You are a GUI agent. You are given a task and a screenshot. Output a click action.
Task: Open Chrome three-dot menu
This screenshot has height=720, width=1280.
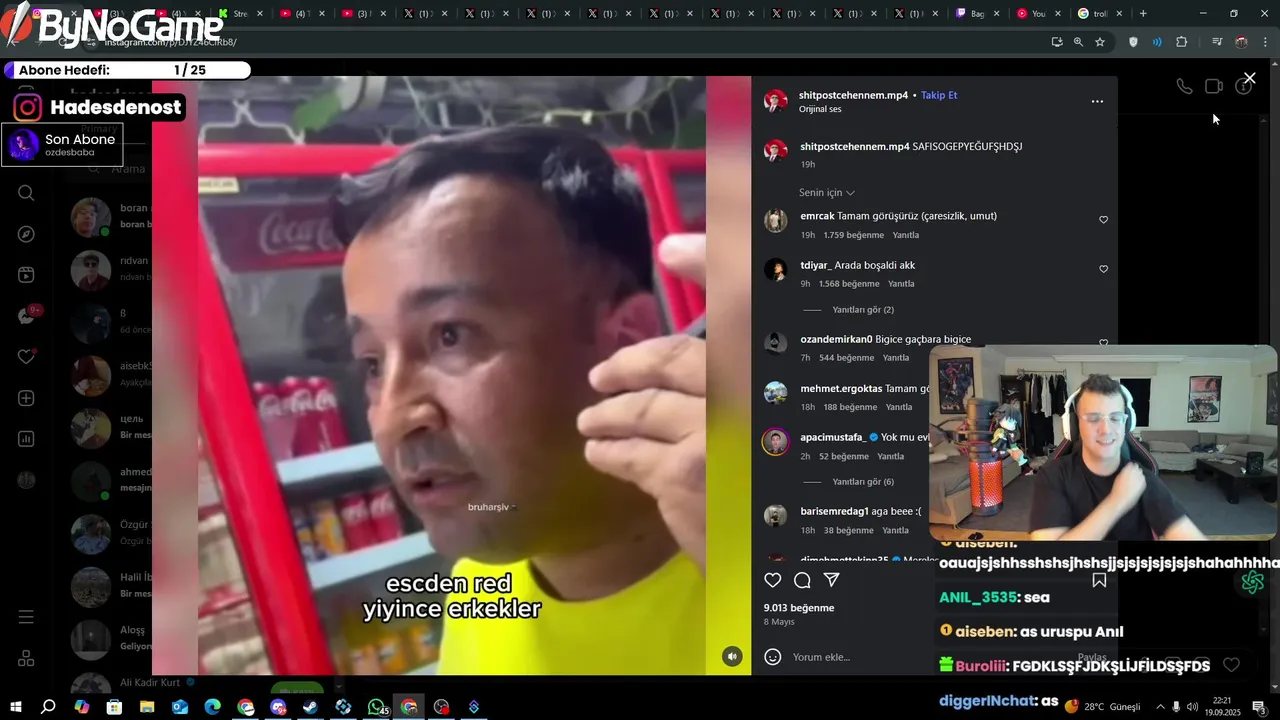coord(1265,42)
